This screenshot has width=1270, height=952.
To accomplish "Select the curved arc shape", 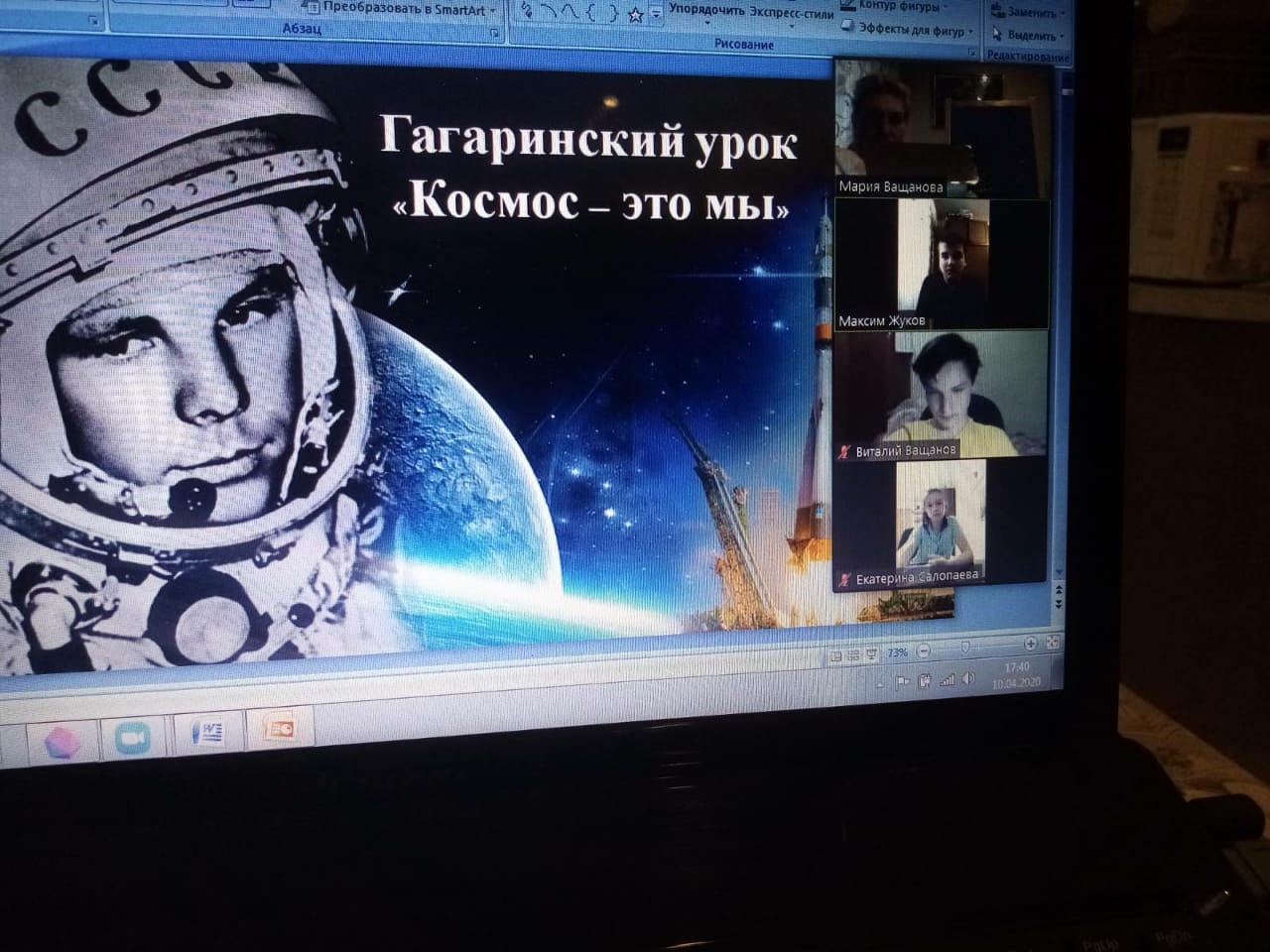I will pos(549,9).
